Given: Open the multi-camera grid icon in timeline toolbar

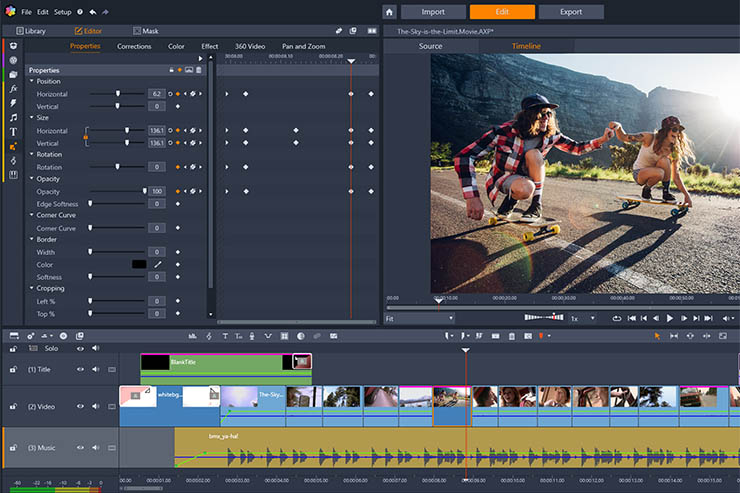Looking at the screenshot, I should pyautogui.click(x=284, y=336).
